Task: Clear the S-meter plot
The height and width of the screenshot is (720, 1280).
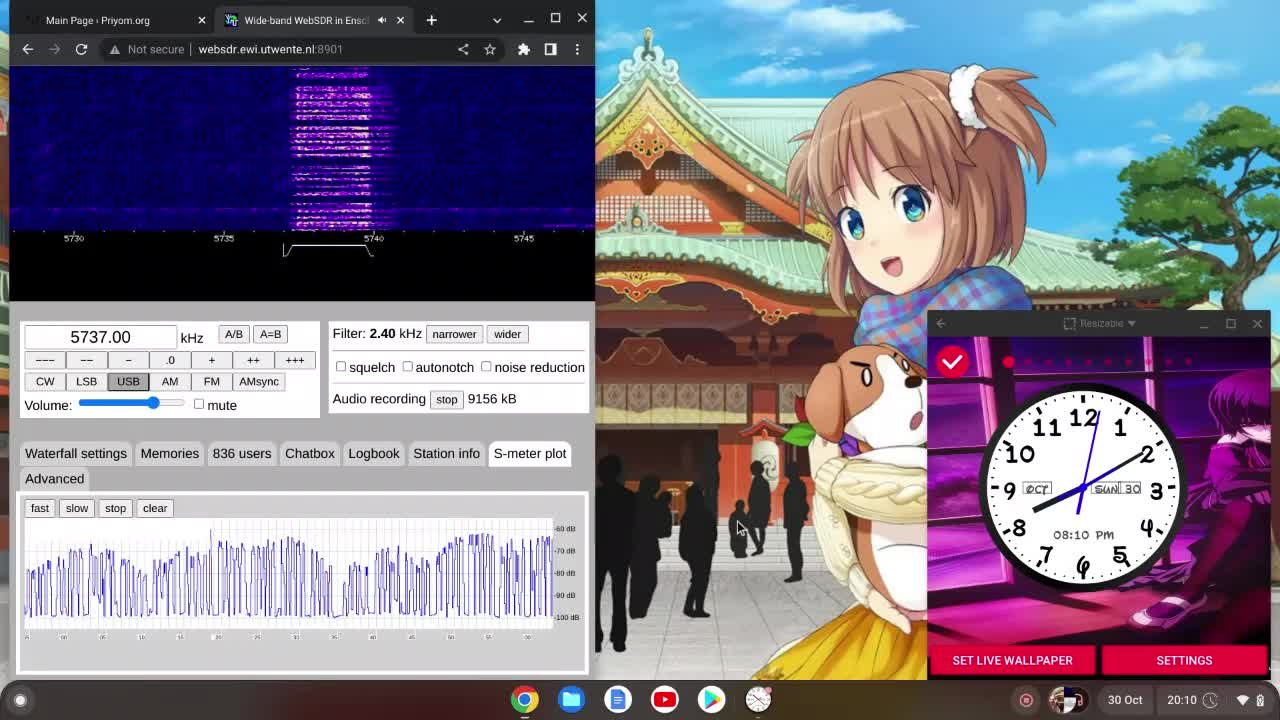Action: [155, 508]
